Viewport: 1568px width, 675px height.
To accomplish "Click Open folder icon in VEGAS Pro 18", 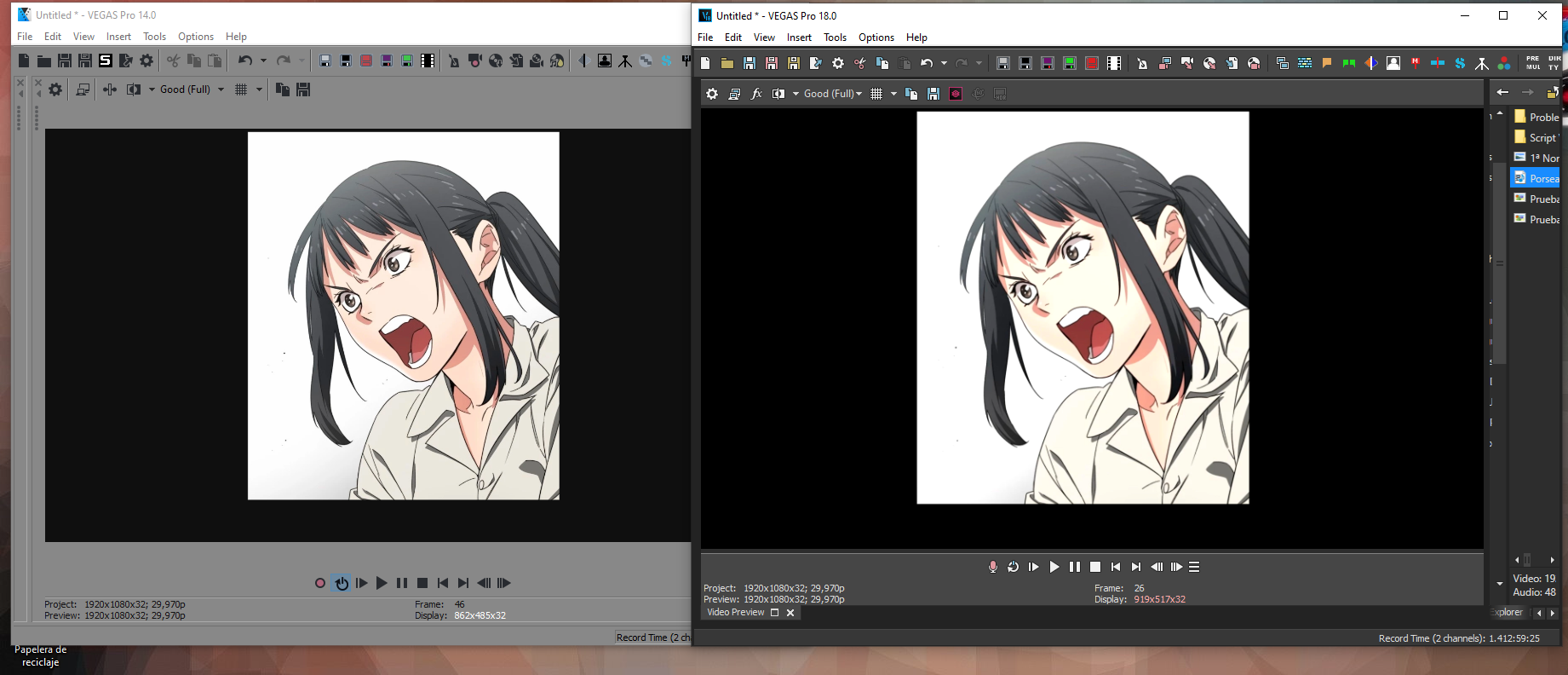I will [x=727, y=63].
